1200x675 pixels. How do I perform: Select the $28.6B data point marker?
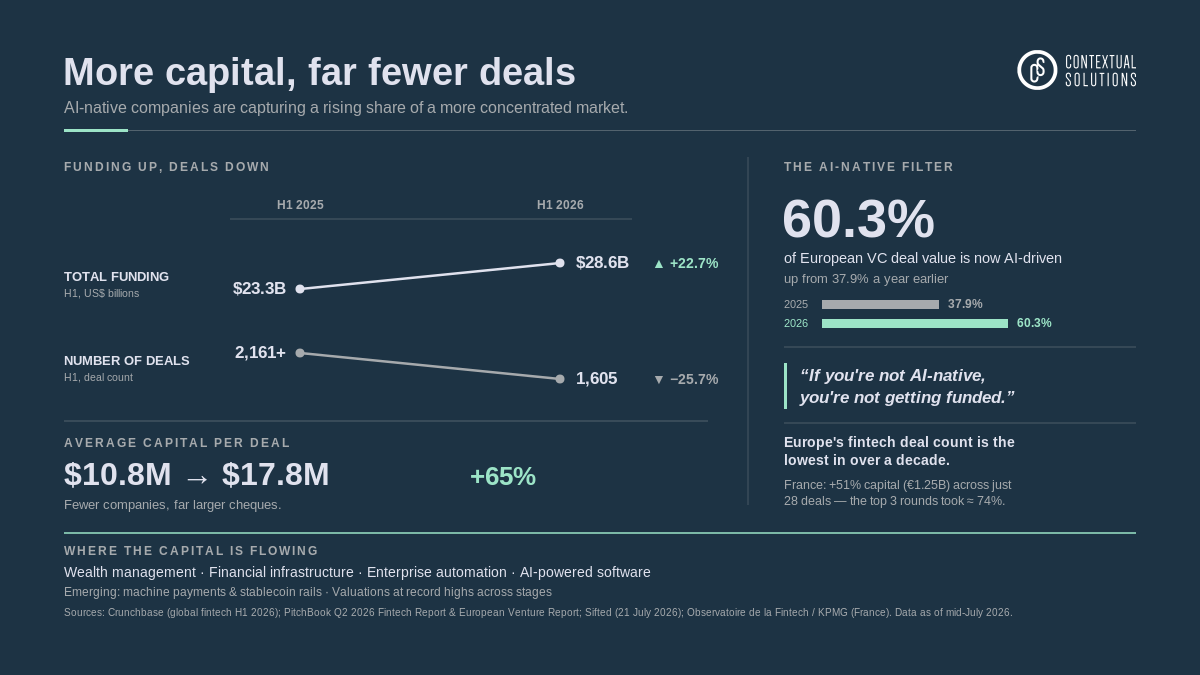tap(560, 263)
